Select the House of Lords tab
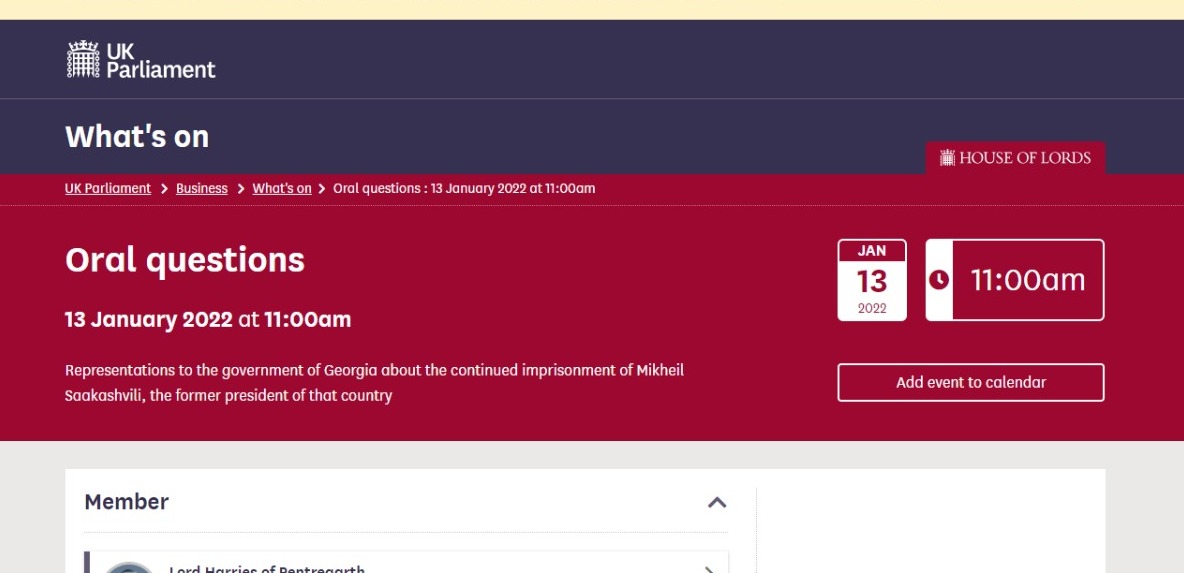The height and width of the screenshot is (573, 1184). [x=1015, y=158]
